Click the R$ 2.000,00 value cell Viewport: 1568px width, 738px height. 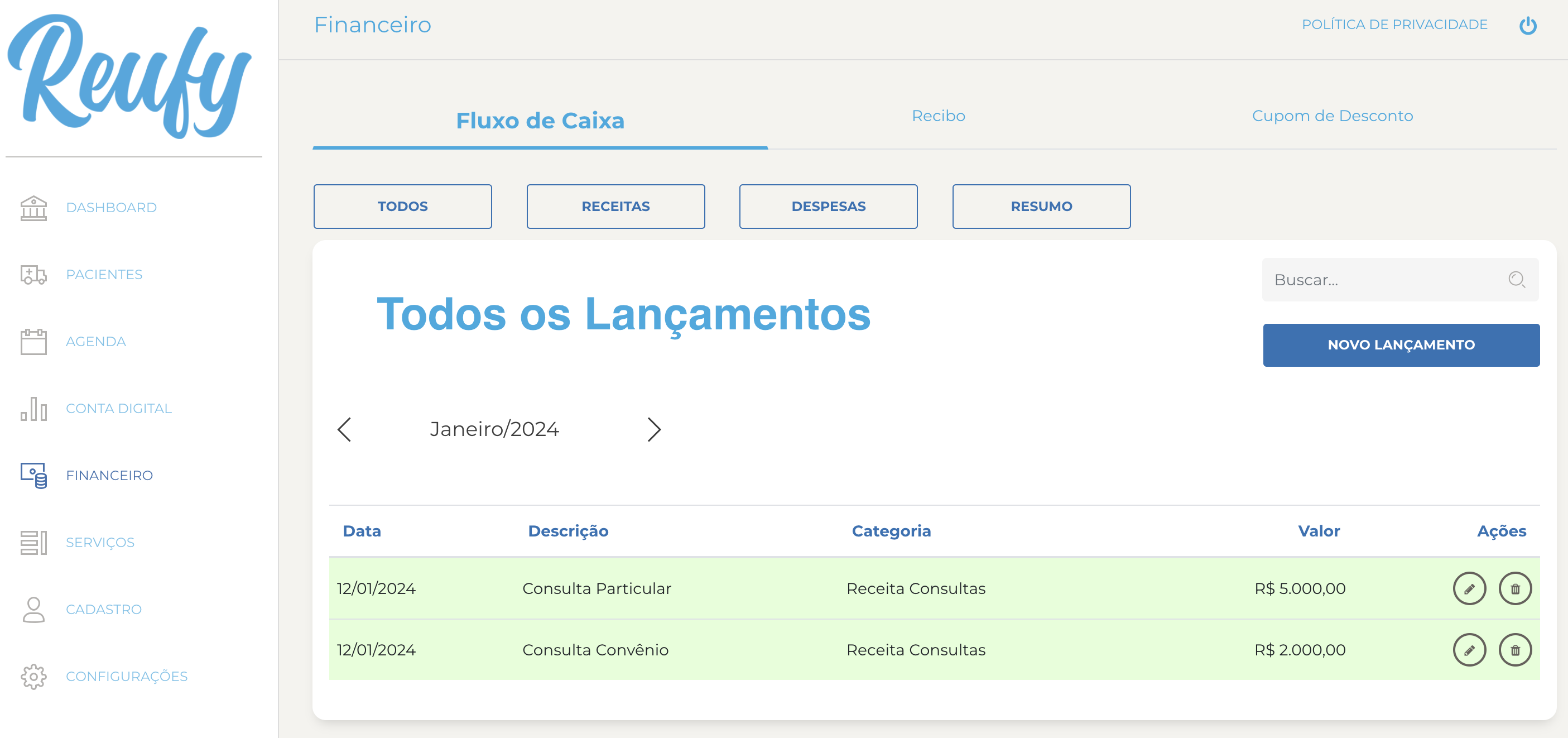[x=1300, y=650]
